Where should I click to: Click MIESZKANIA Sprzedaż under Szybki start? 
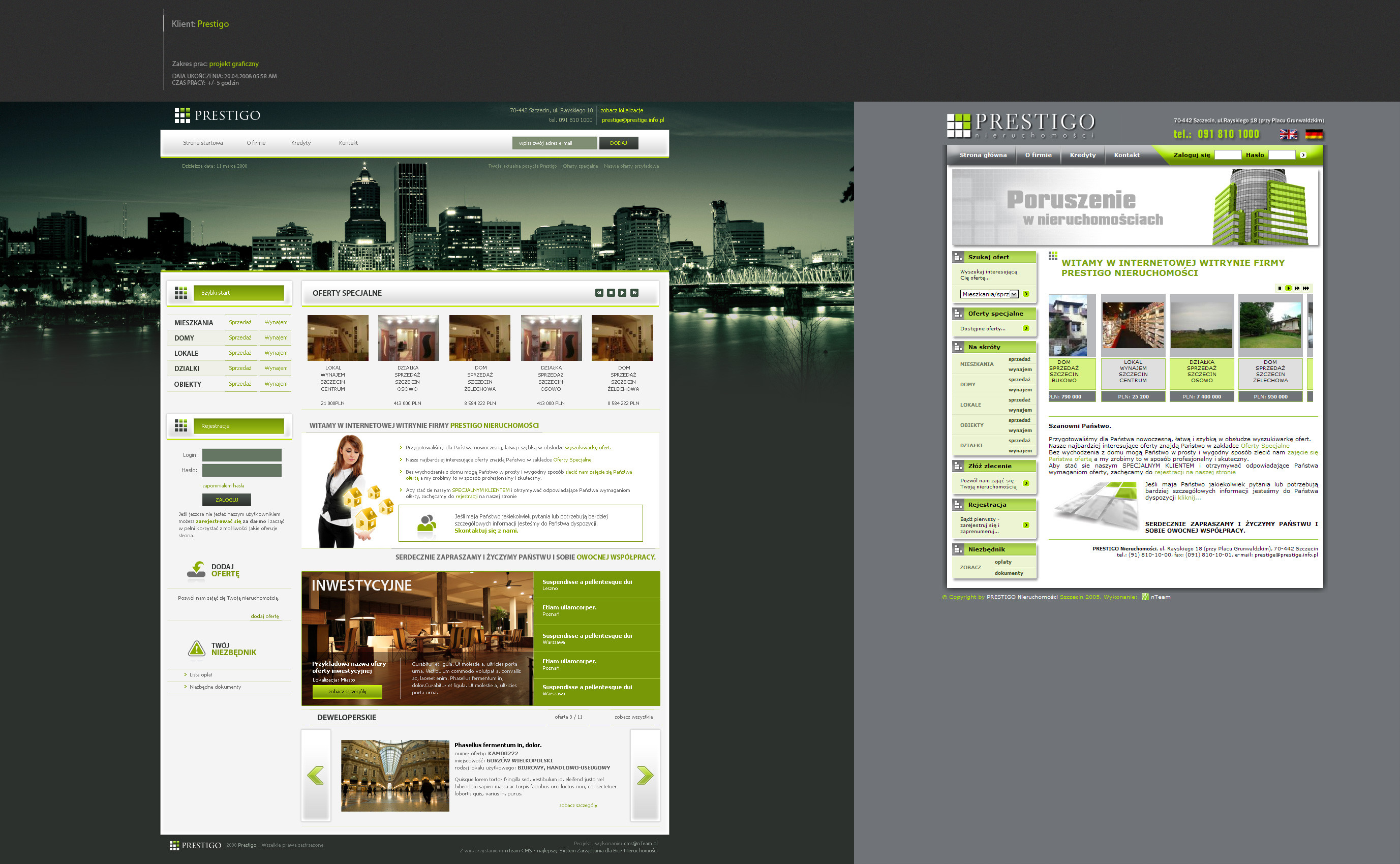point(240,322)
